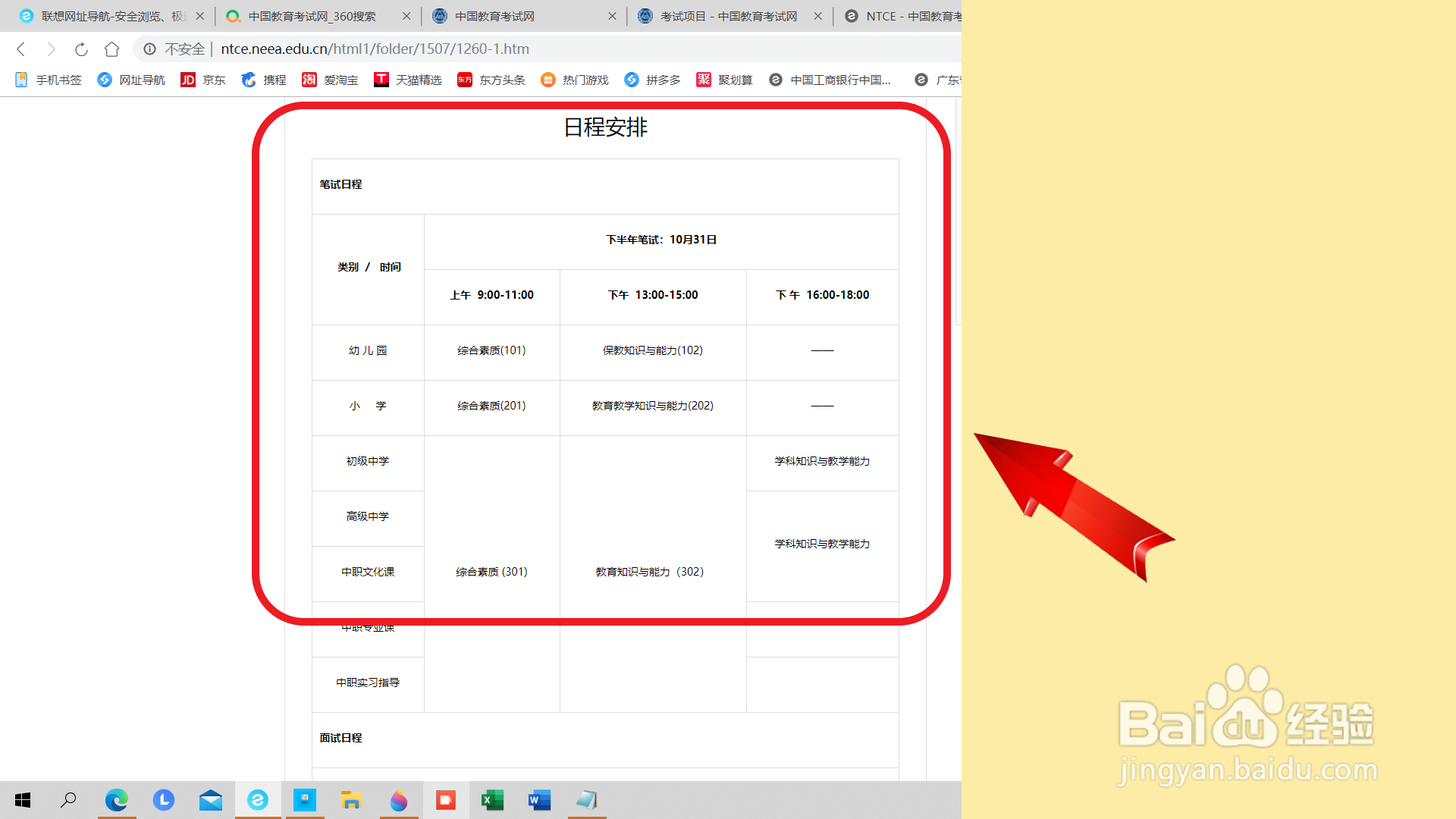Close the 中国教育考试网_360搜索 tab
This screenshot has width=1456, height=819.
click(406, 16)
